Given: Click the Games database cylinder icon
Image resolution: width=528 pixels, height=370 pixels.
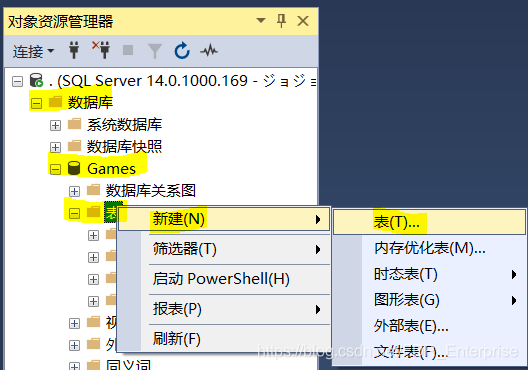Looking at the screenshot, I should (x=74, y=168).
